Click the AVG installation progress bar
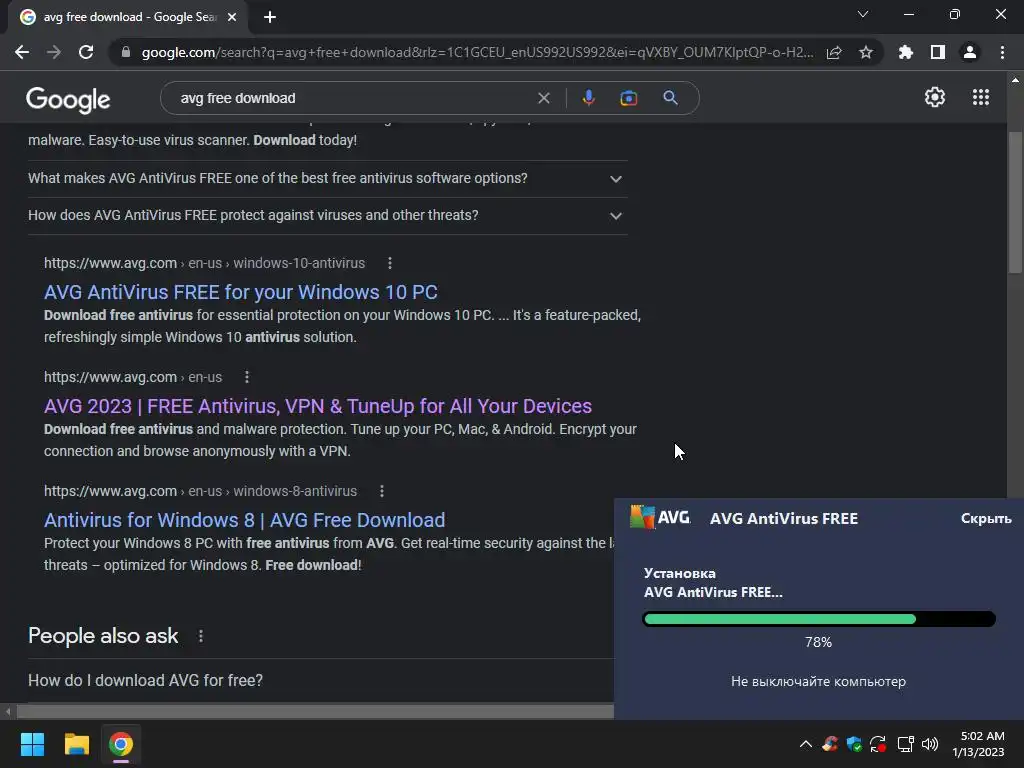 (x=819, y=619)
